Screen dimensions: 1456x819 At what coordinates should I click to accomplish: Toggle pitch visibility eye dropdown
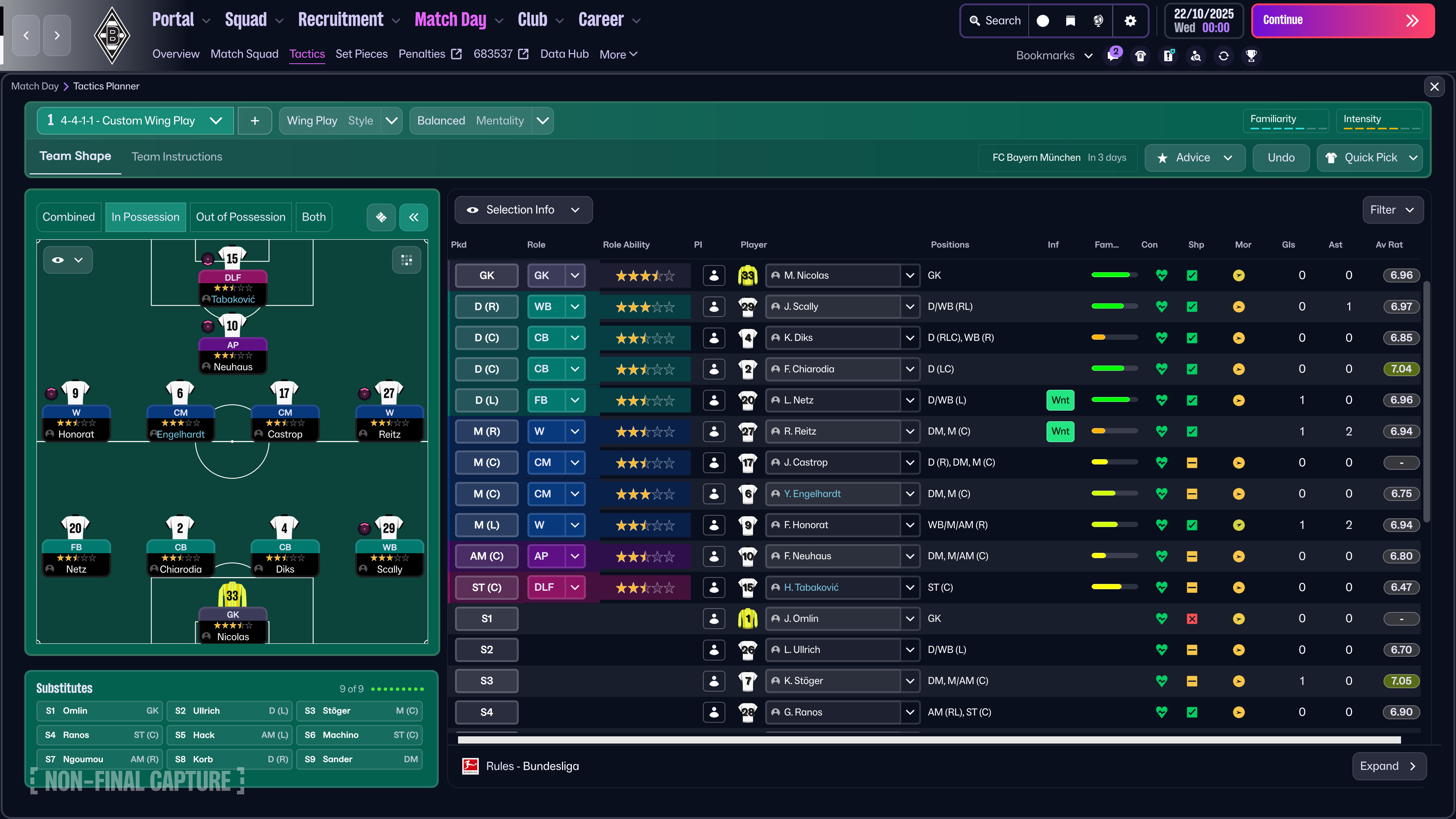(67, 260)
